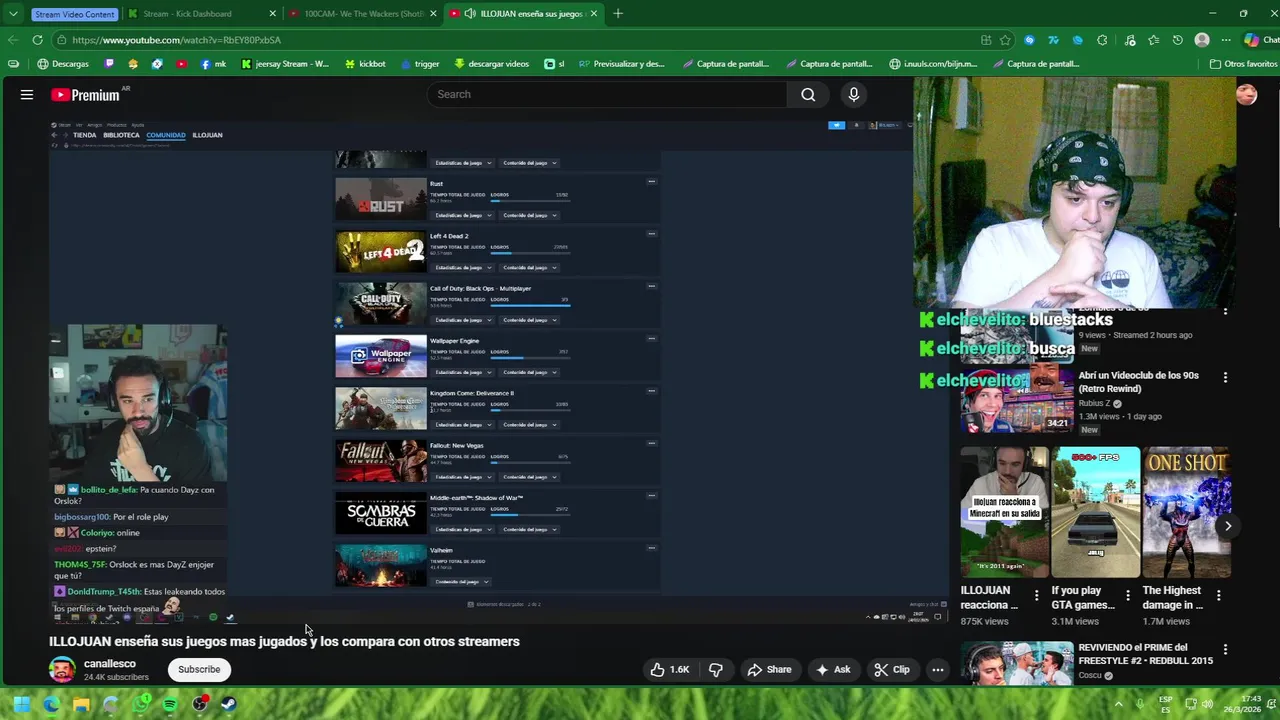The height and width of the screenshot is (720, 1280).
Task: Open the canallesco channel avatar
Action: 62,670
